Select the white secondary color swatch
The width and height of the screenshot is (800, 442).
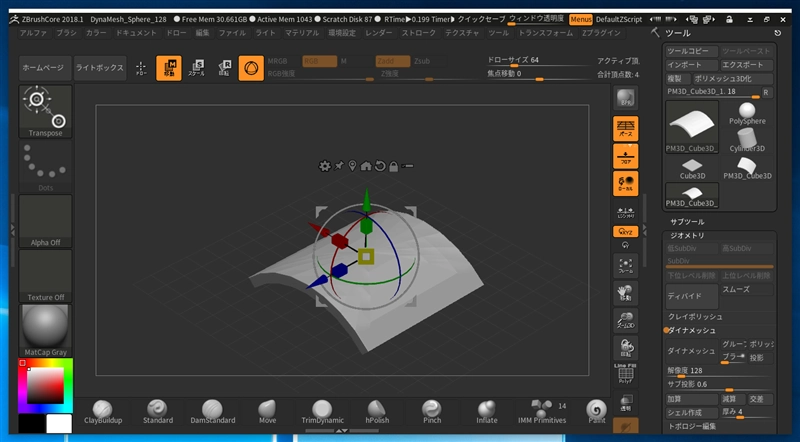click(x=59, y=424)
